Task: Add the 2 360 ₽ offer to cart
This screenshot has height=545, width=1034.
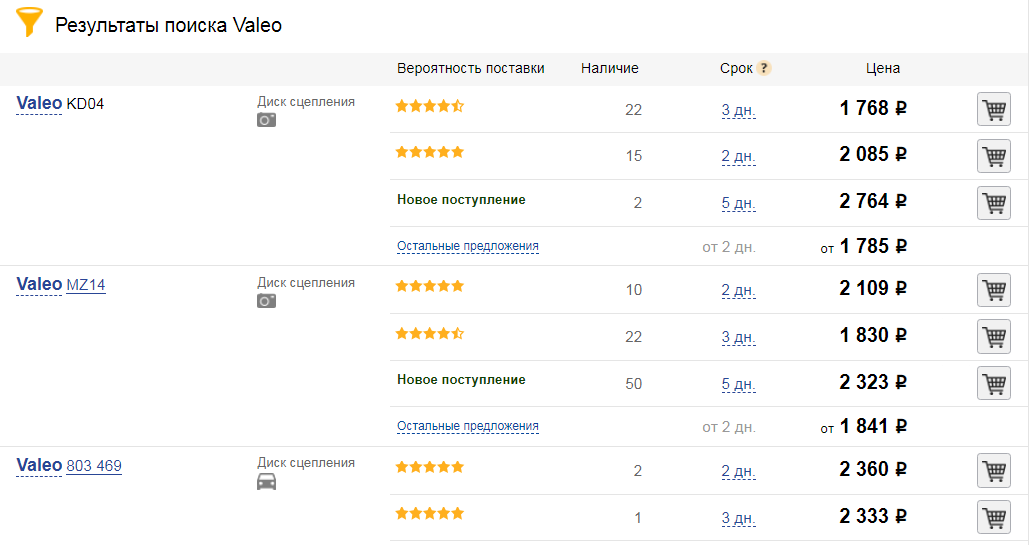Action: coord(993,471)
